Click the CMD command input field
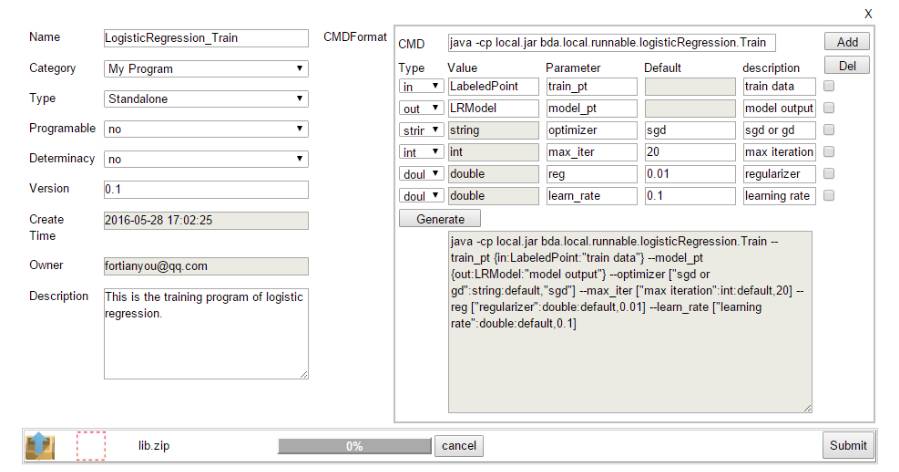Image resolution: width=899 pixels, height=472 pixels. (611, 42)
